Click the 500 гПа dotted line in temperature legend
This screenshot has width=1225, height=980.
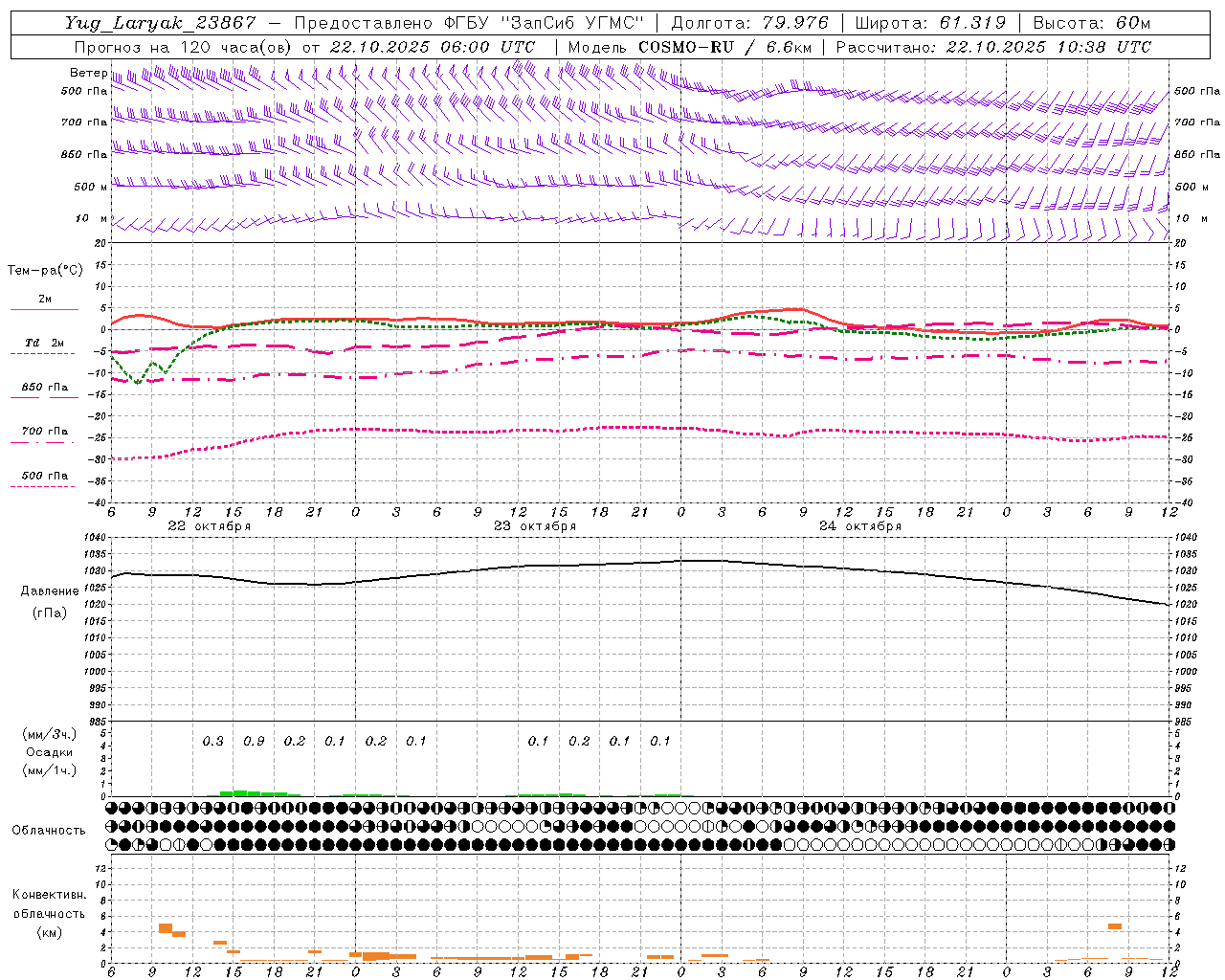[43, 487]
